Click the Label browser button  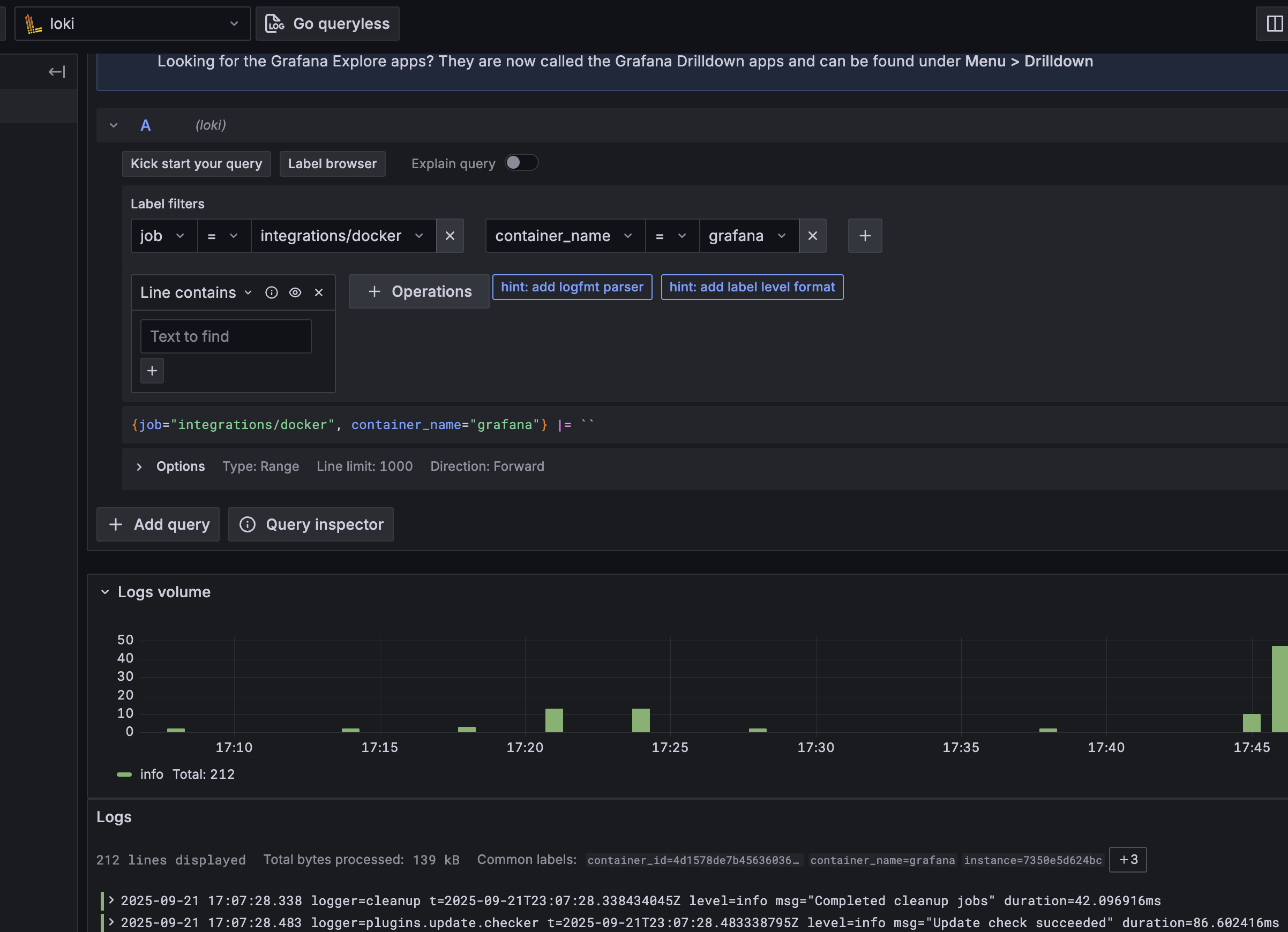pos(332,163)
